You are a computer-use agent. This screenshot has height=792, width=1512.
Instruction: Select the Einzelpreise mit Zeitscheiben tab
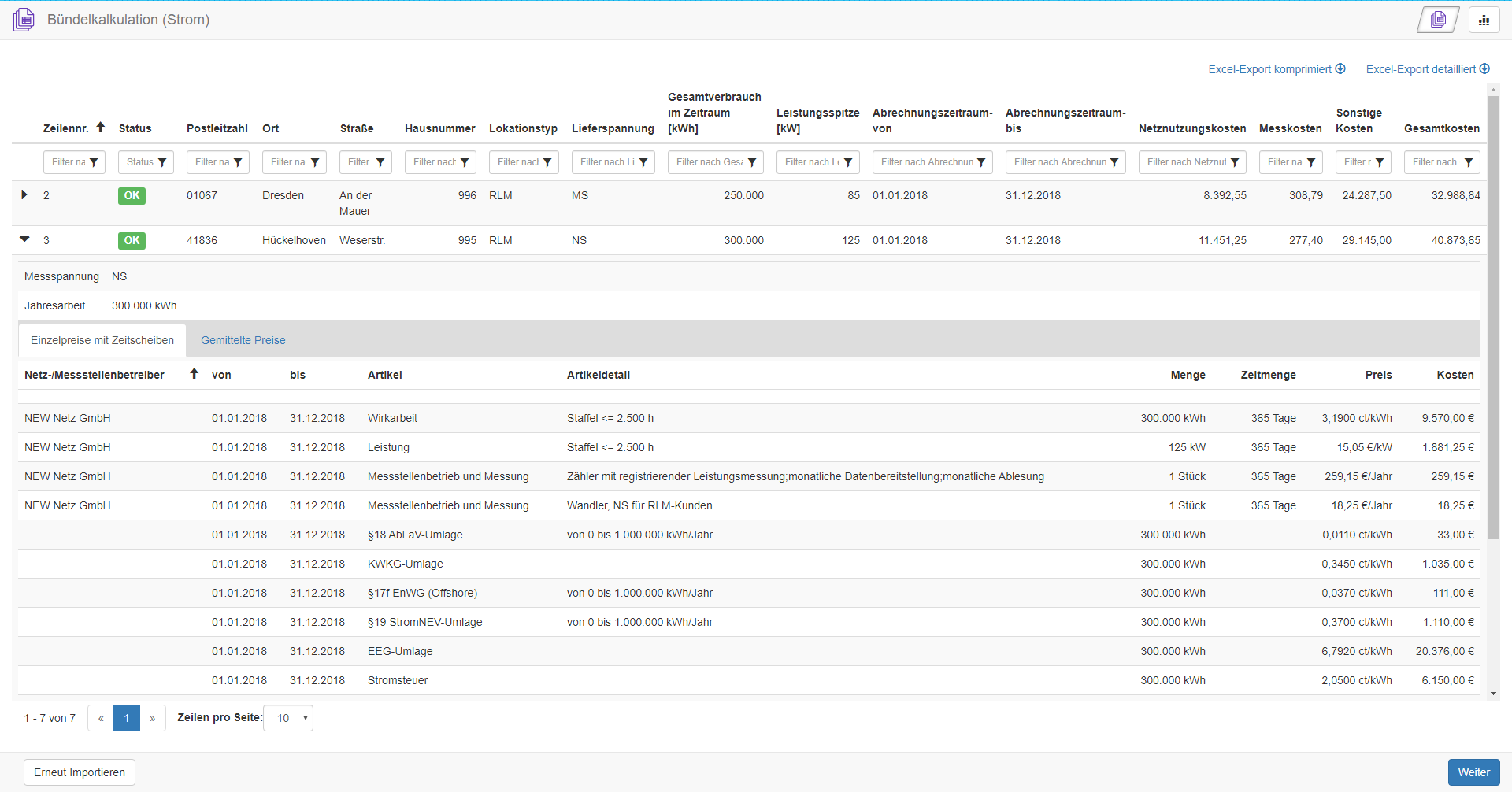[x=102, y=340]
